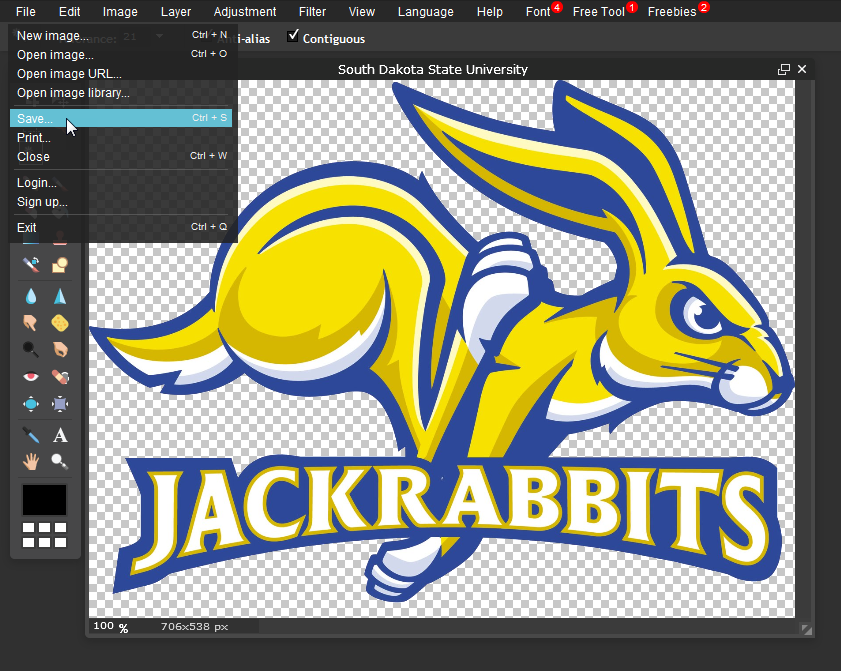Uncheck the Contiguous checkbox
The width and height of the screenshot is (841, 671).
[x=293, y=36]
